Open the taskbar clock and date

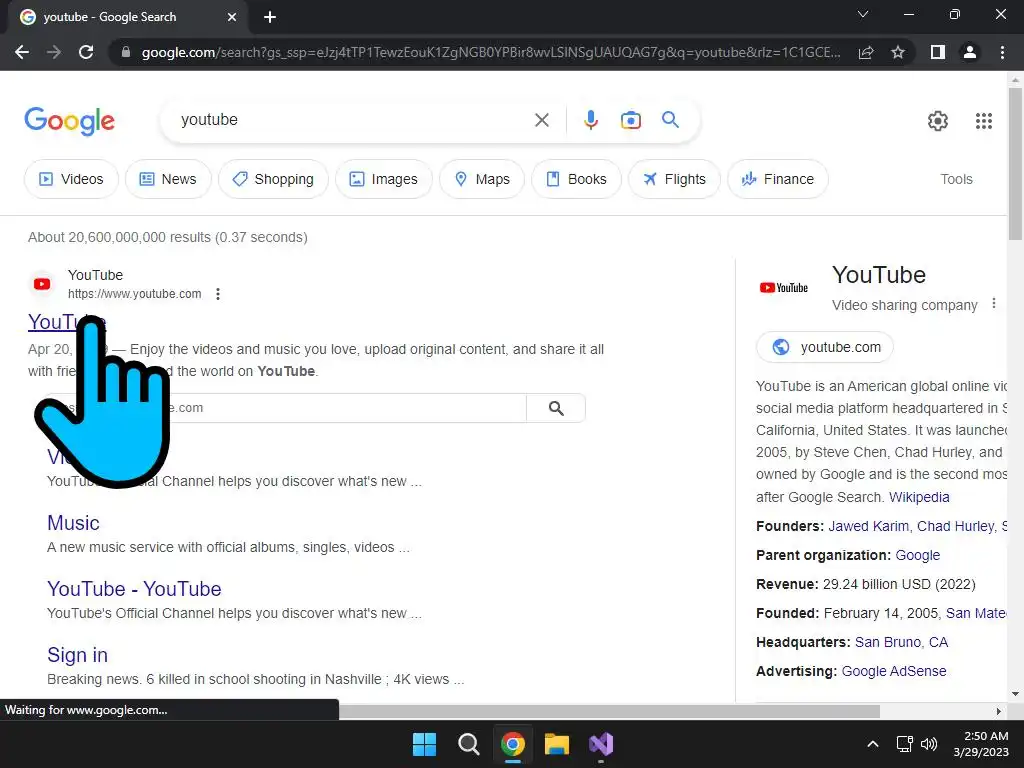(981, 744)
